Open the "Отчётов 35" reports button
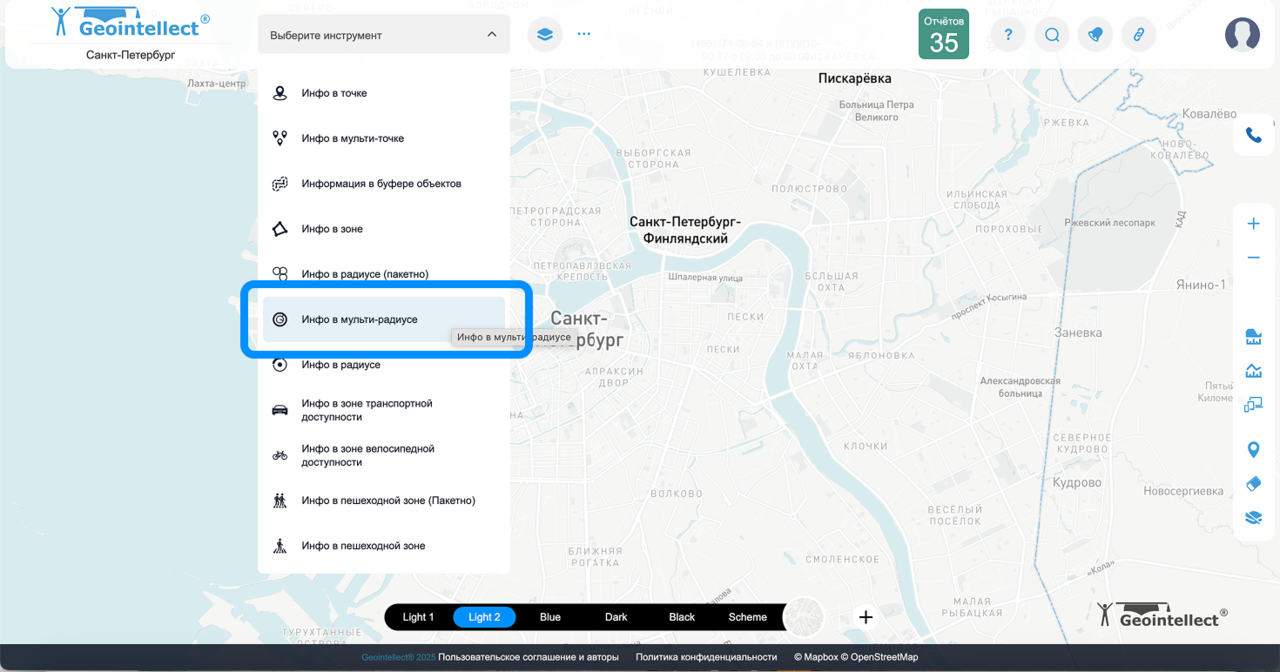 tap(944, 35)
